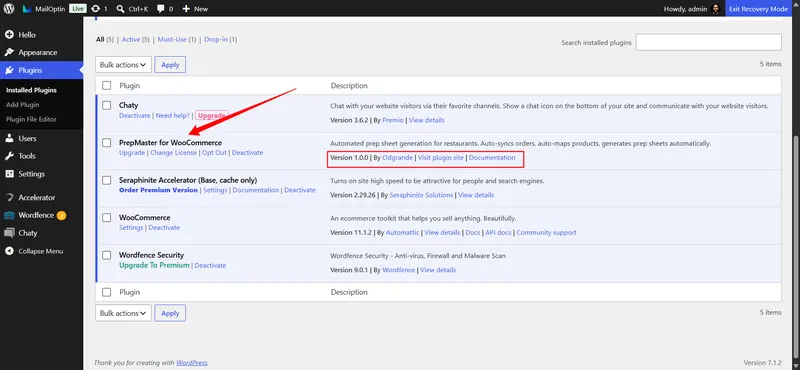Check the PrepMaster for WooCommerce checkbox
Viewport: 800px width, 370px height.
[x=106, y=142]
